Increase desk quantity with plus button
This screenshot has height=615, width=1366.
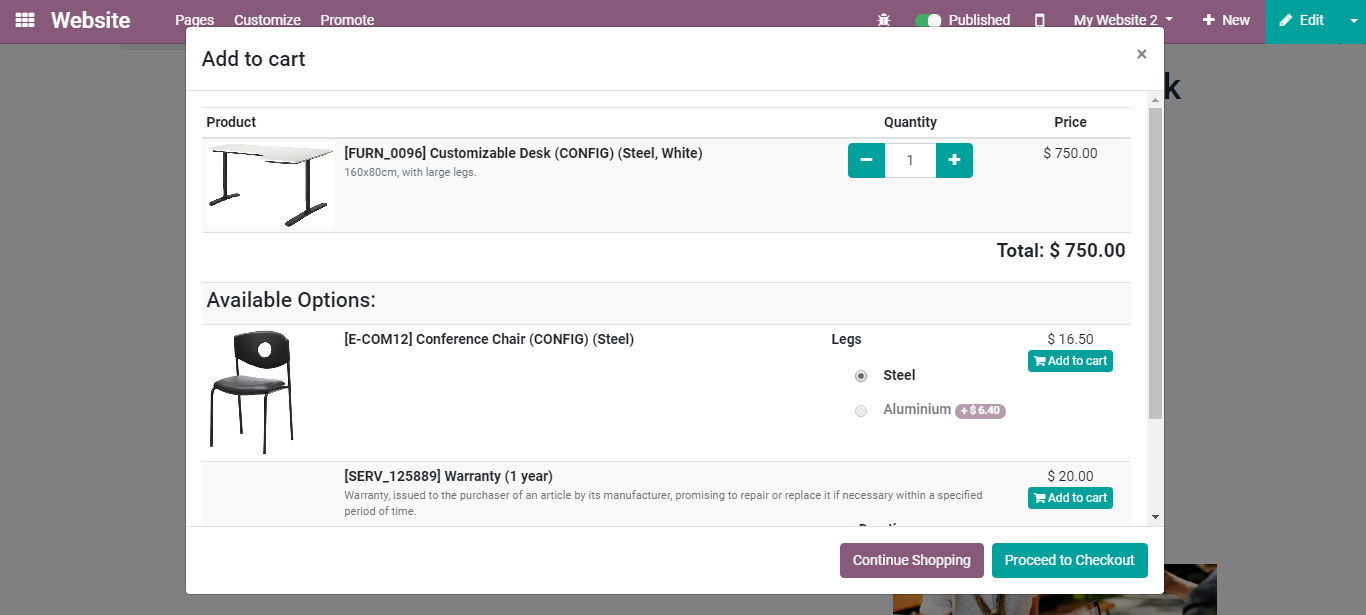pos(954,160)
